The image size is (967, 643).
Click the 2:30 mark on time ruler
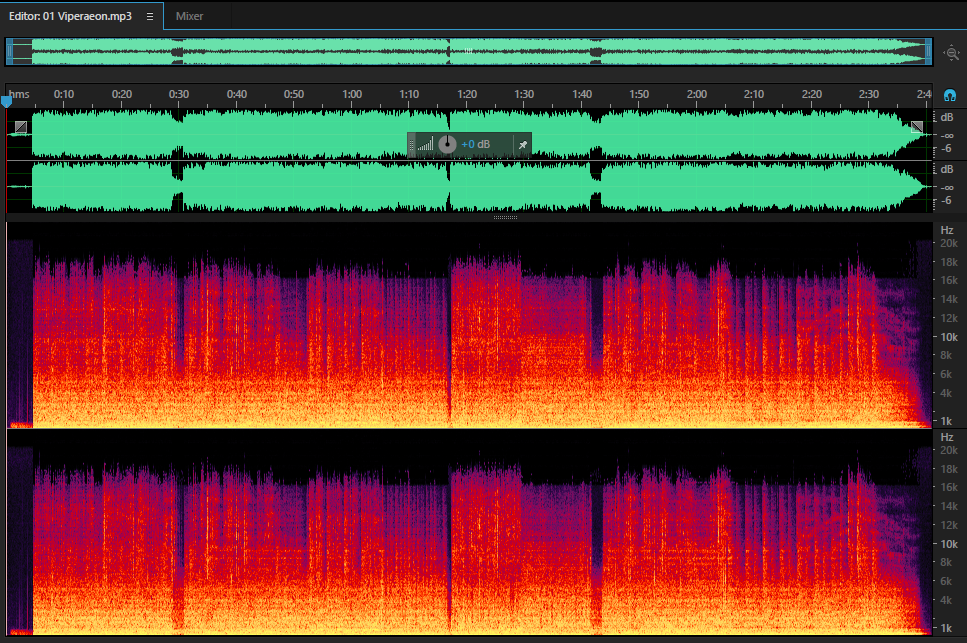(x=869, y=94)
